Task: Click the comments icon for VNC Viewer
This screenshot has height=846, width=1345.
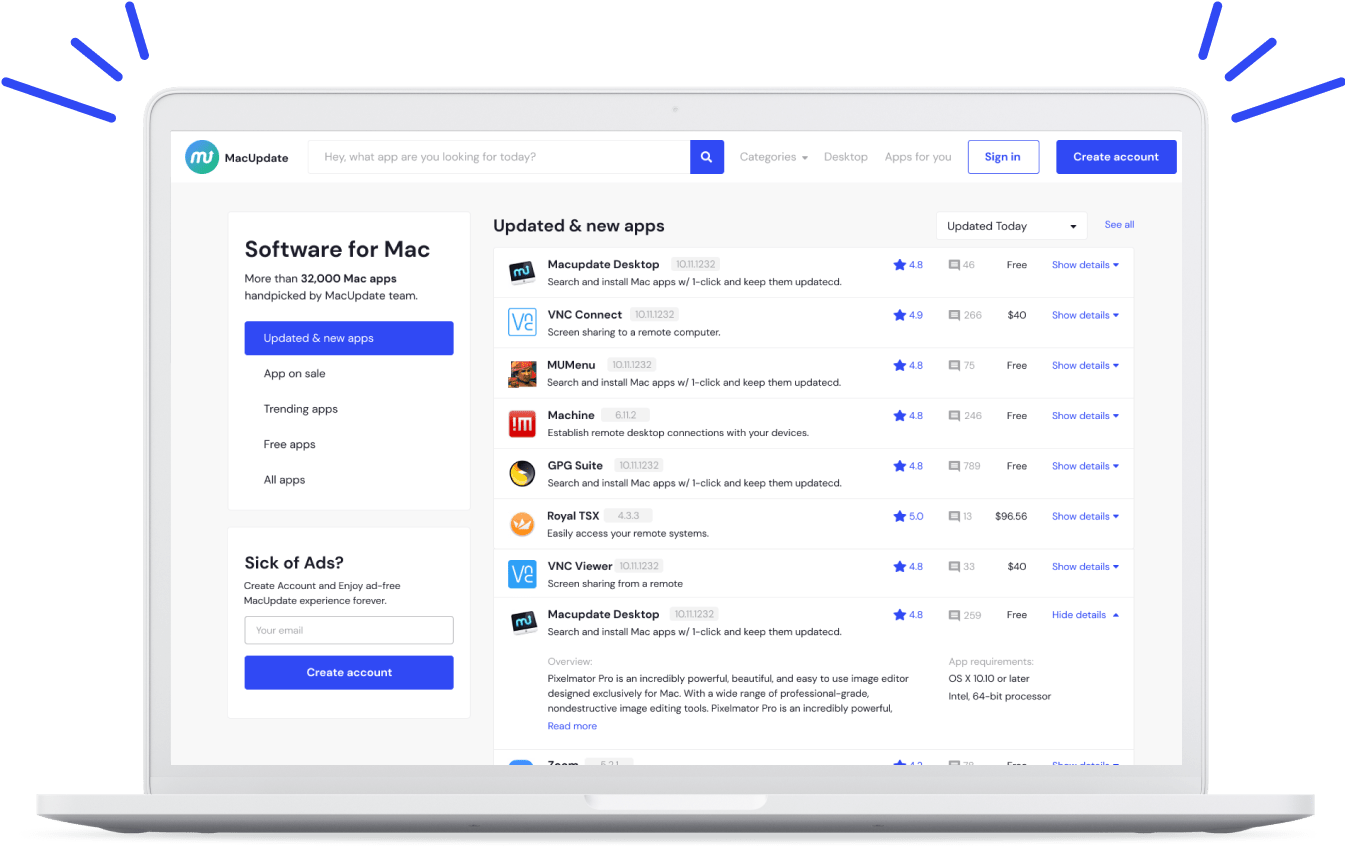Action: pos(954,567)
